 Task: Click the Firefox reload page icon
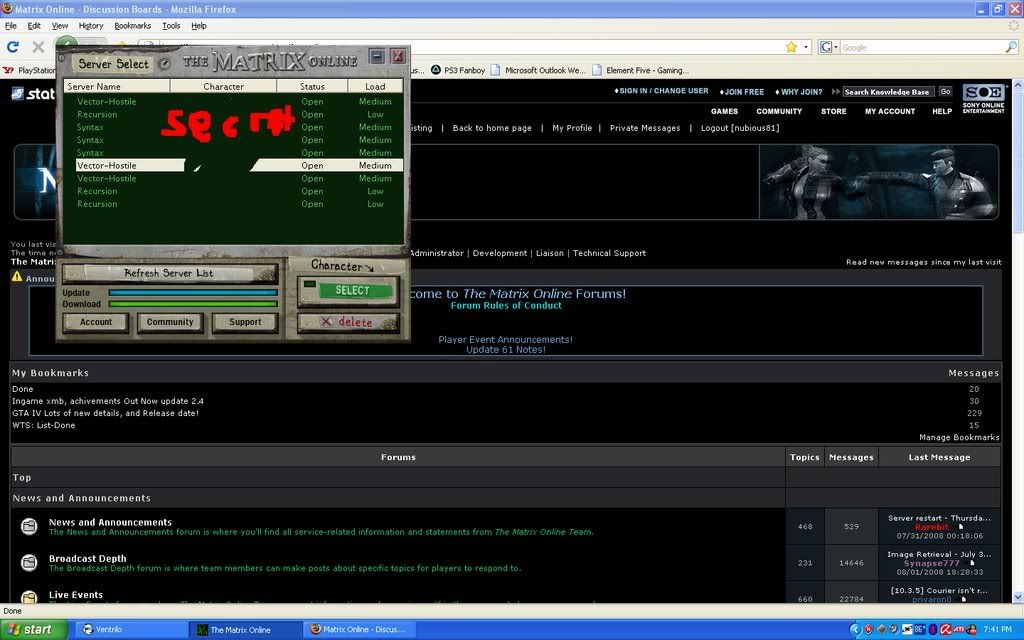click(13, 47)
